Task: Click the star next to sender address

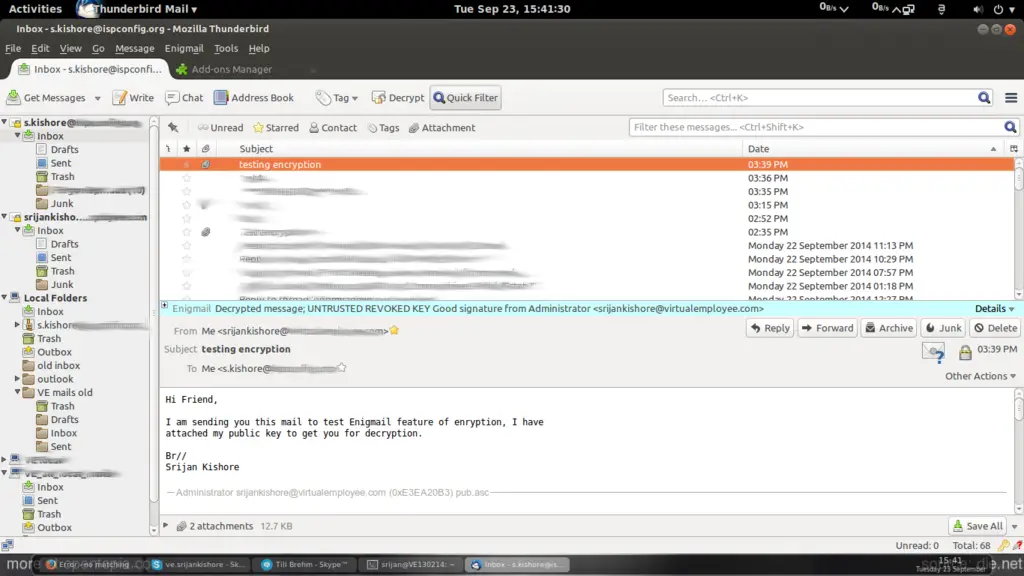Action: click(394, 330)
